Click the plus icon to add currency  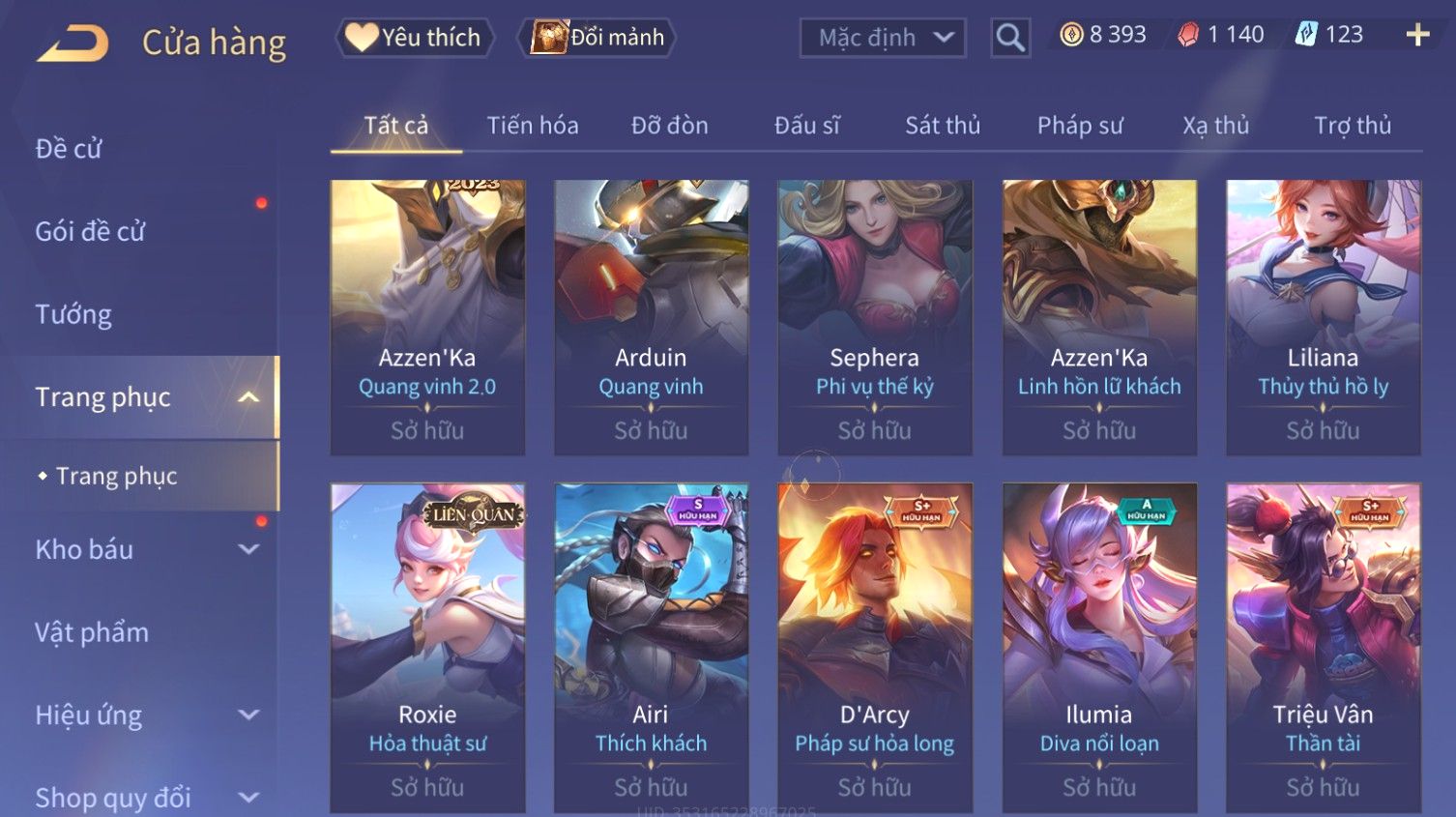tap(1417, 36)
